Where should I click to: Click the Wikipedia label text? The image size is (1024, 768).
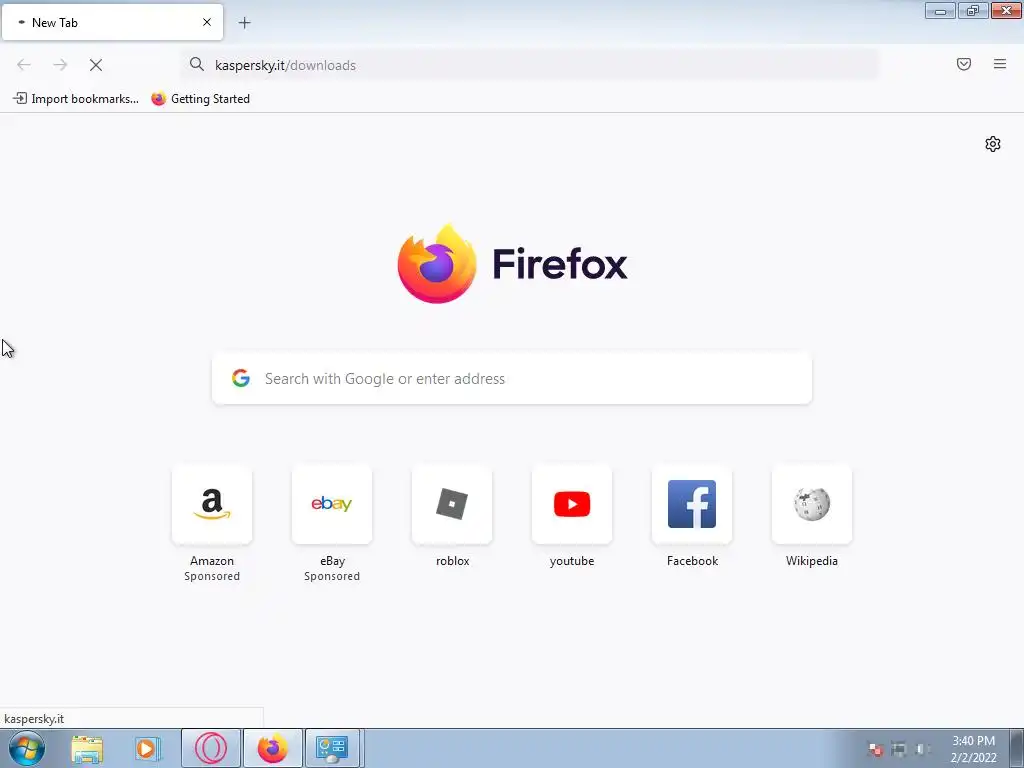point(812,561)
